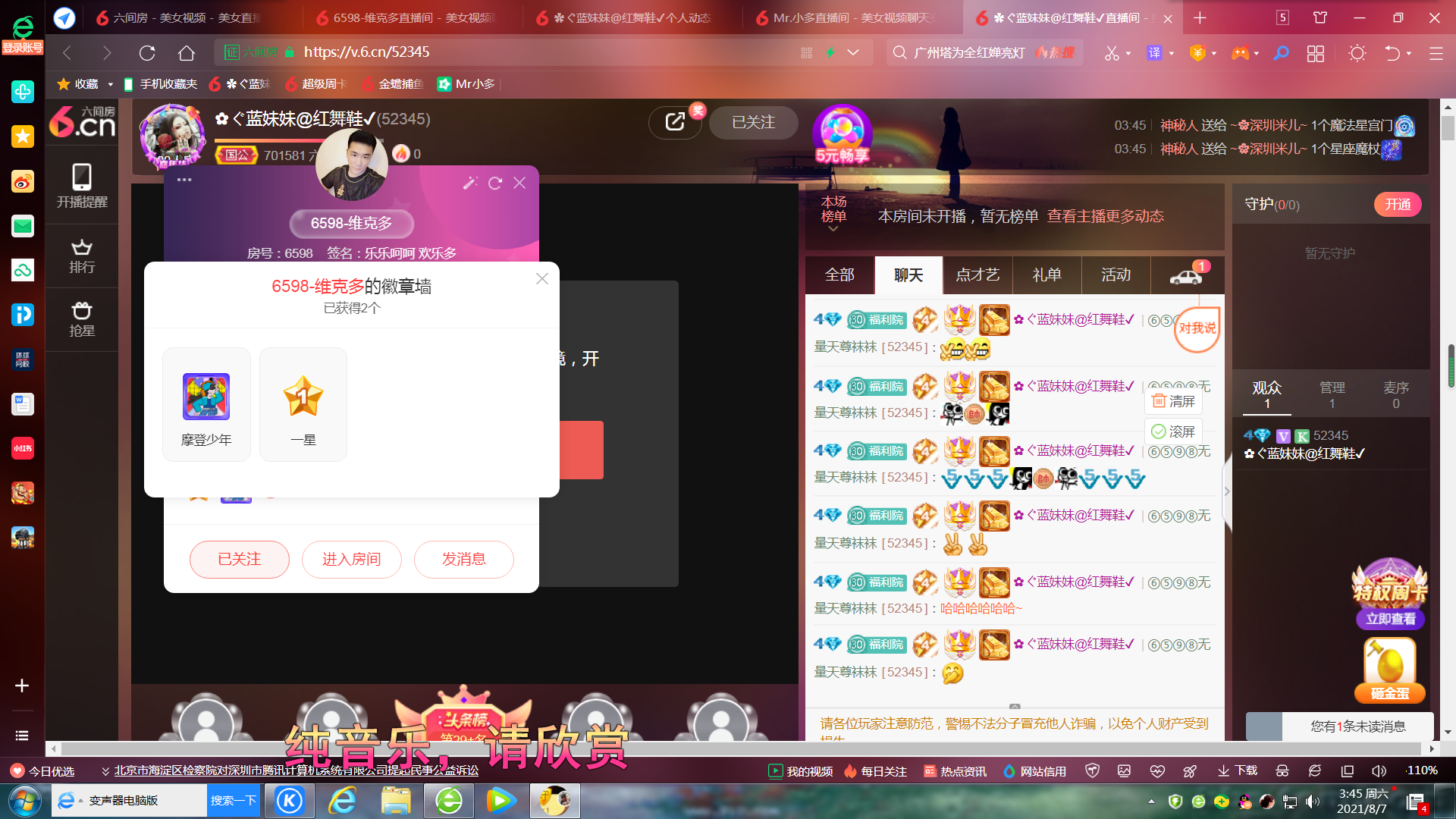Click 清屏 clear screen option
The width and height of the screenshot is (1456, 819).
(x=1173, y=400)
